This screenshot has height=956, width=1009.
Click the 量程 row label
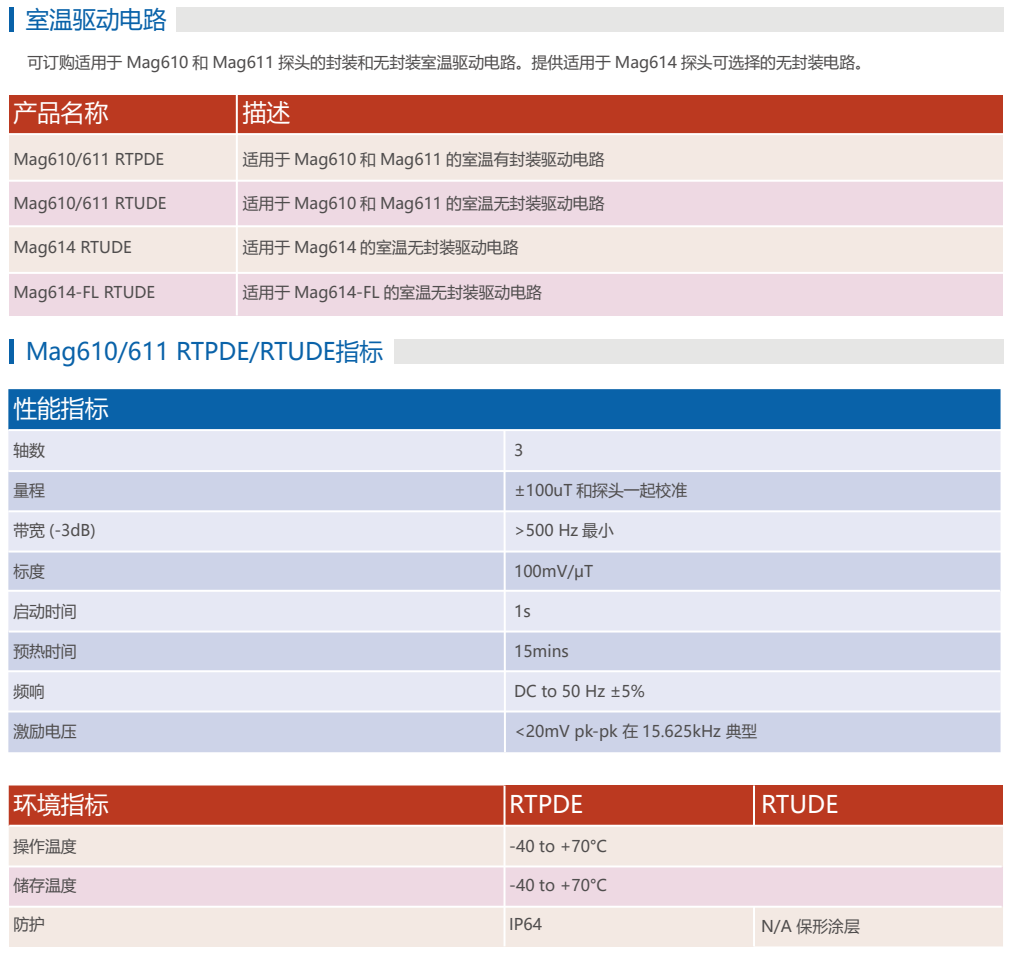tap(29, 490)
